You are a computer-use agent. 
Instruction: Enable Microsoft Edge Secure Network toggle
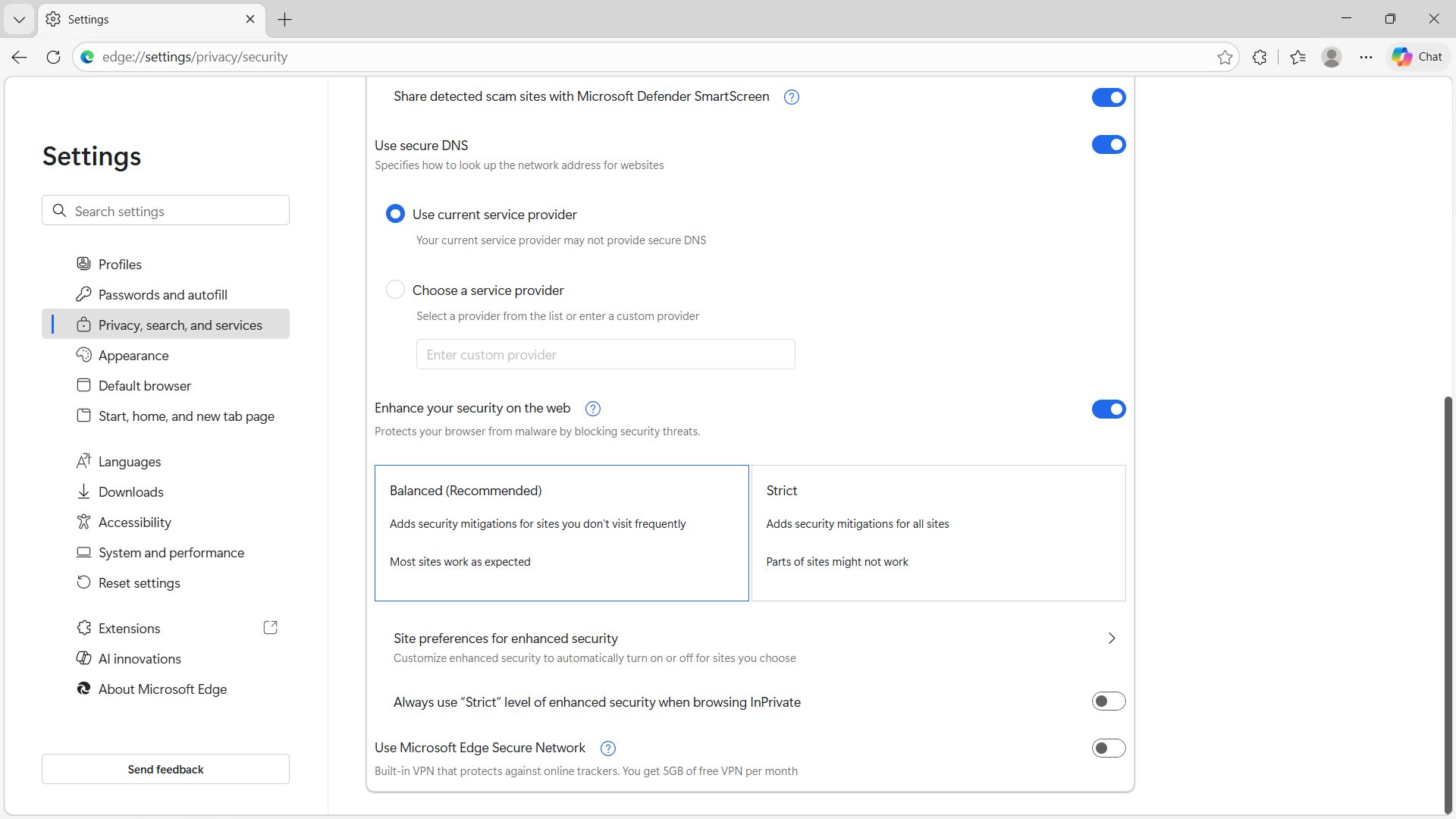[1108, 748]
